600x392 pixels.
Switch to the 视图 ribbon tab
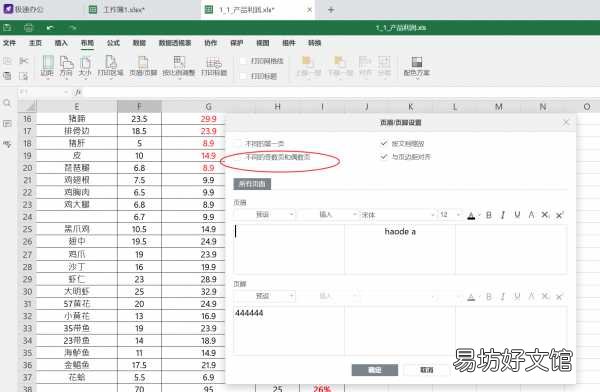click(262, 43)
